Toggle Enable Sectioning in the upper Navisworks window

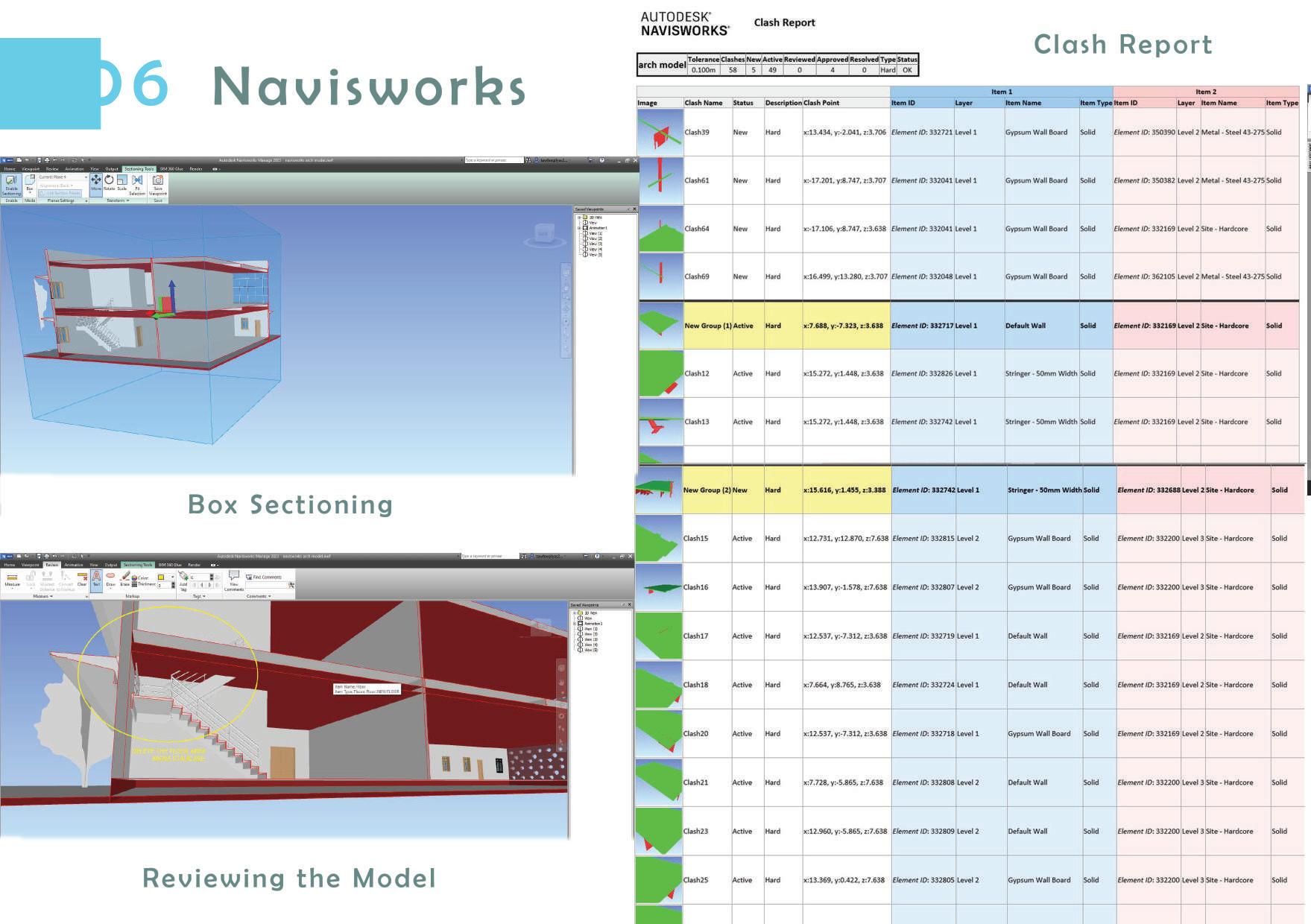[11, 186]
